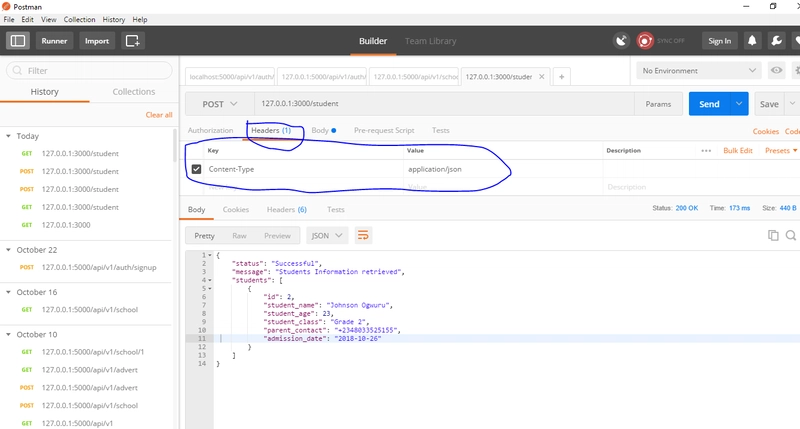800x429 pixels.
Task: Click the environment quick look eye icon
Action: 776,71
